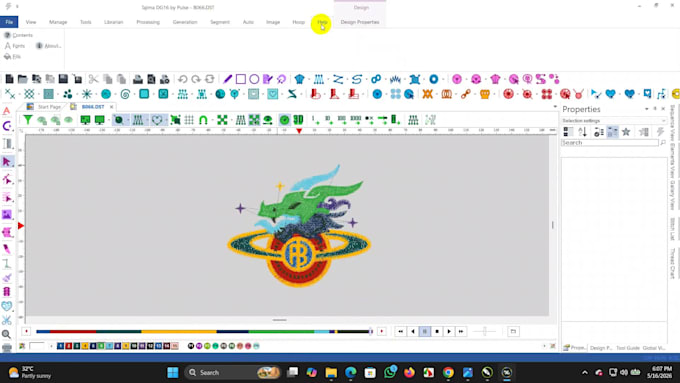Close the 8066.DST document tab

pyautogui.click(x=111, y=107)
